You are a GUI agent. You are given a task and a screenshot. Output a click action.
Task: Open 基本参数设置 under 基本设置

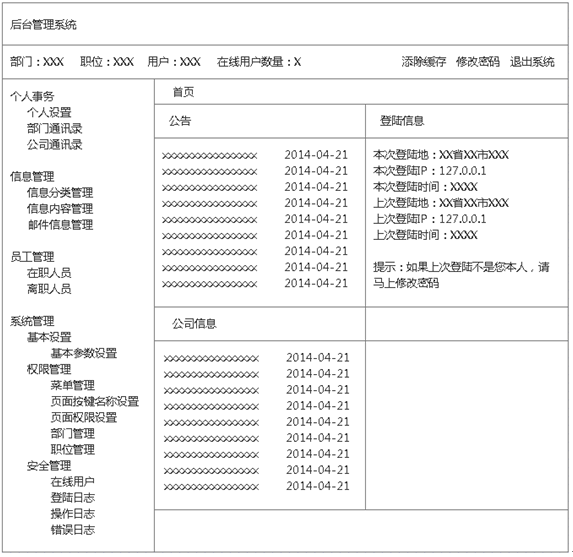pyautogui.click(x=84, y=353)
